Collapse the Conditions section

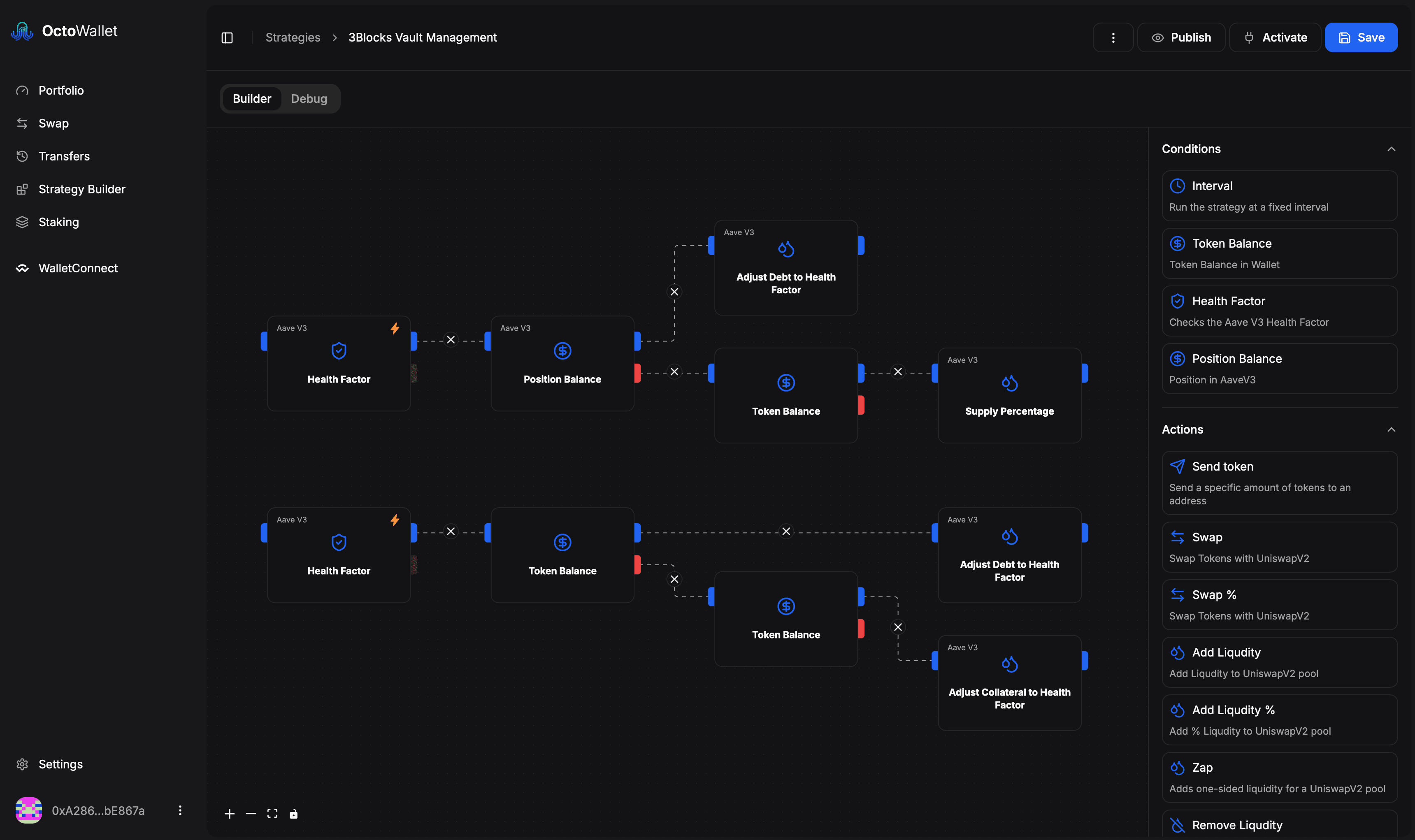pos(1391,149)
